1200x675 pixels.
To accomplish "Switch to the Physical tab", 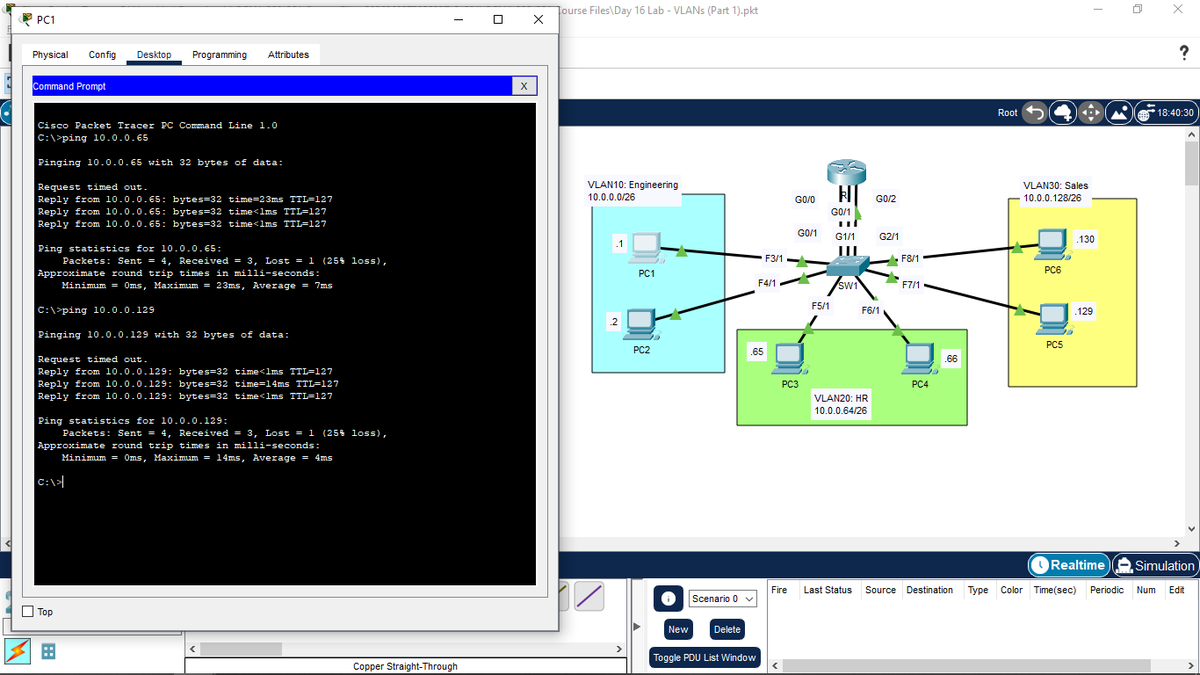I will [x=50, y=55].
